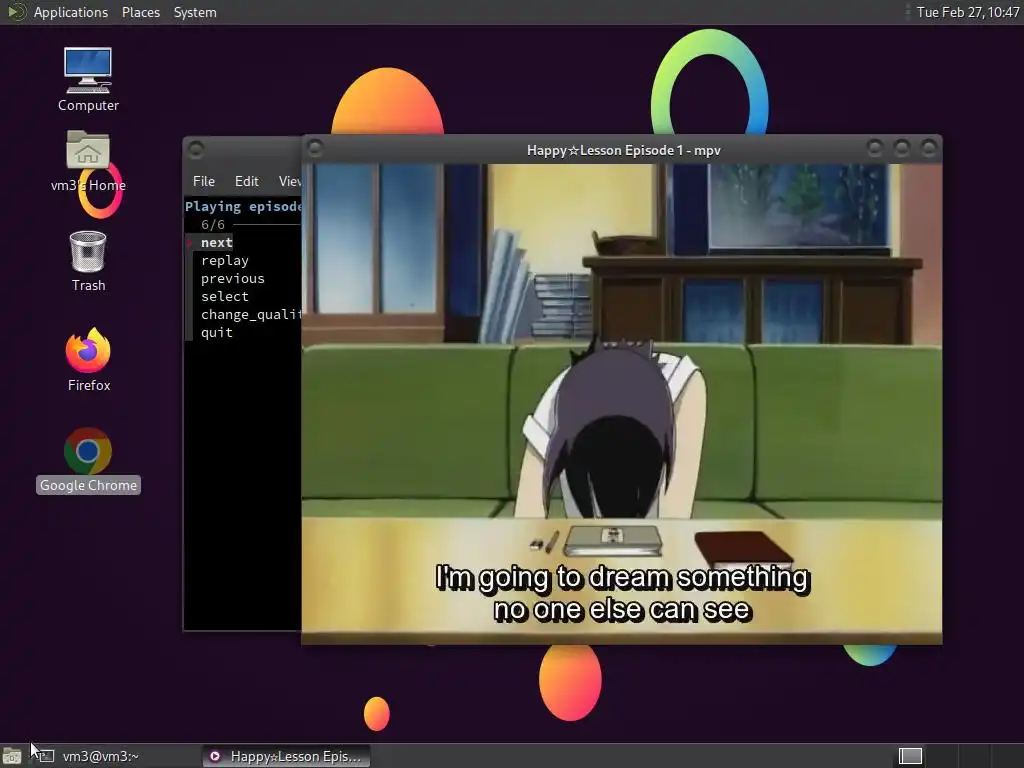Image resolution: width=1024 pixels, height=768 pixels.
Task: Maximize the mpv window
Action: point(901,149)
